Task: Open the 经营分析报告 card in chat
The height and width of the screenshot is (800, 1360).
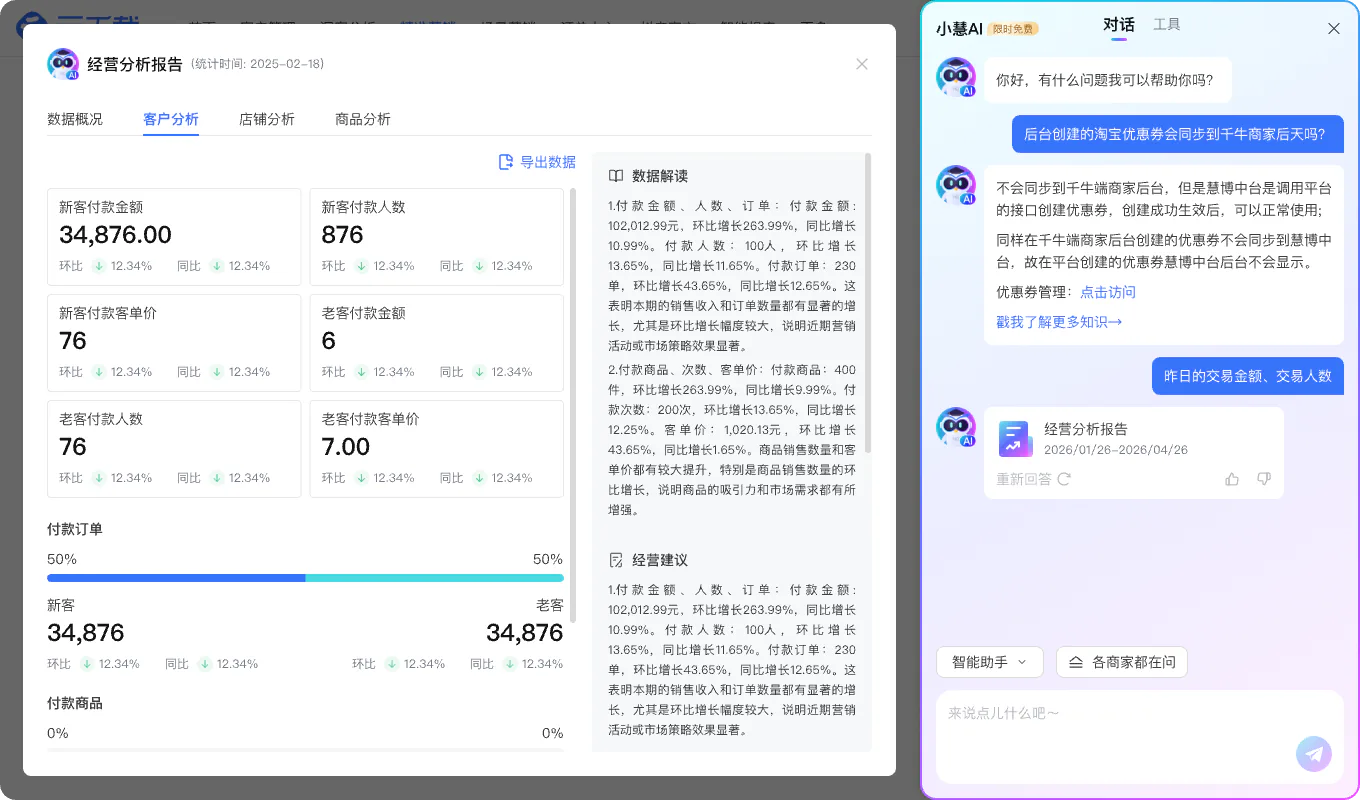Action: [x=1133, y=452]
